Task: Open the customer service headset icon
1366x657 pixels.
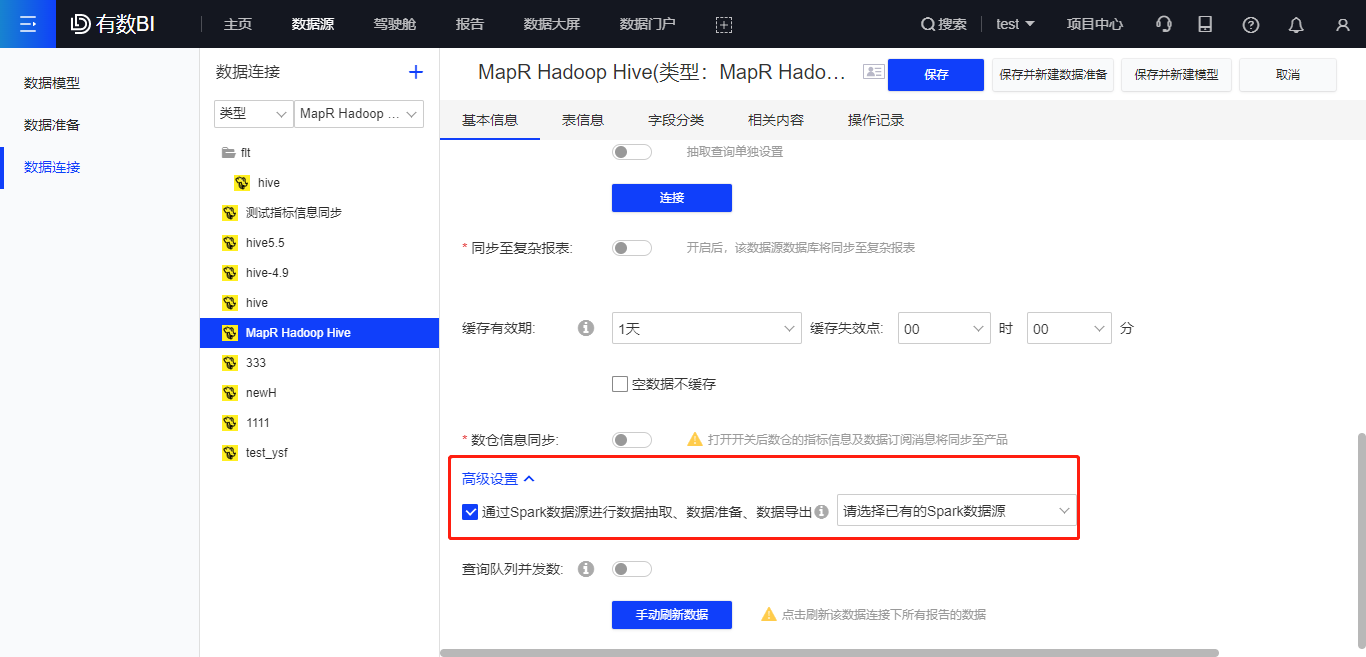Action: (x=1163, y=24)
